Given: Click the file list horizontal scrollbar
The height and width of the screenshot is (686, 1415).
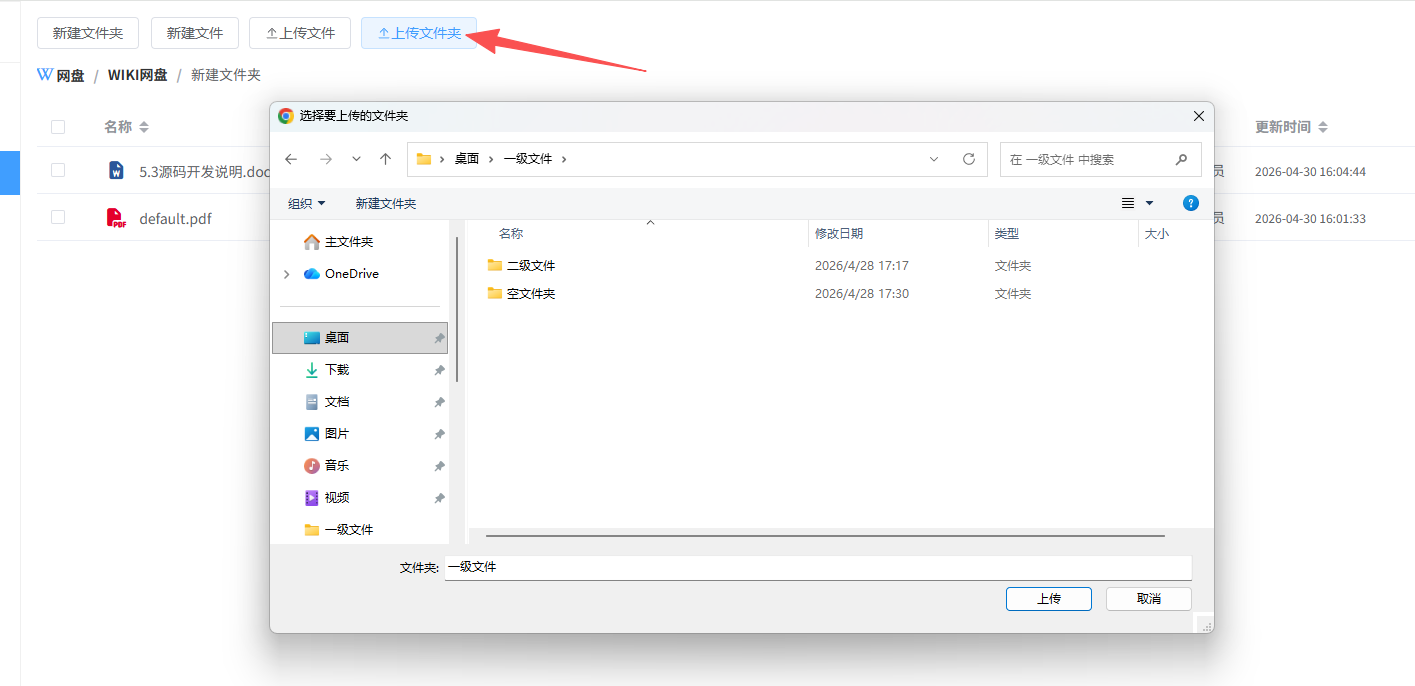Looking at the screenshot, I should 825,536.
